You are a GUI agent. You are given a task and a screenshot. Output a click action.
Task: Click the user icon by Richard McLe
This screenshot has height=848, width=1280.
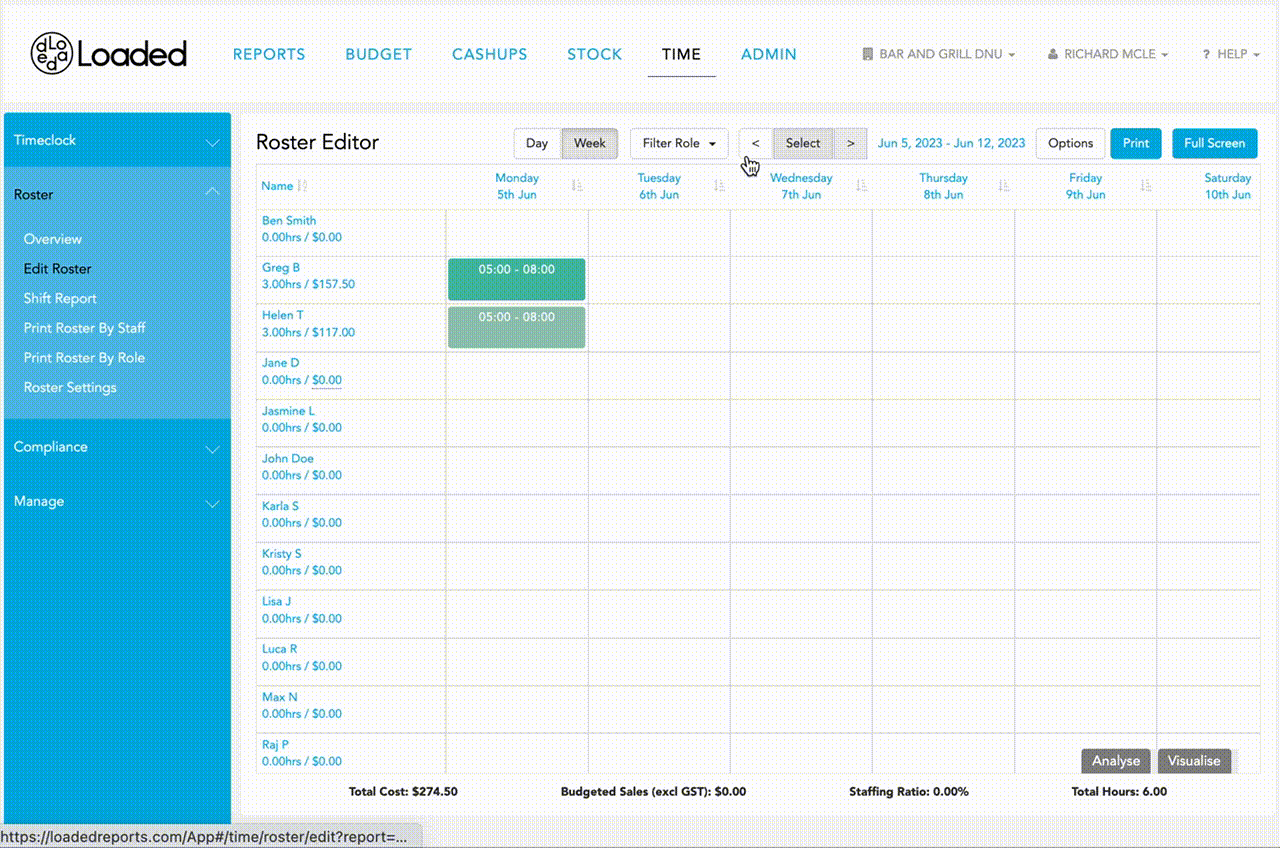tap(1053, 54)
